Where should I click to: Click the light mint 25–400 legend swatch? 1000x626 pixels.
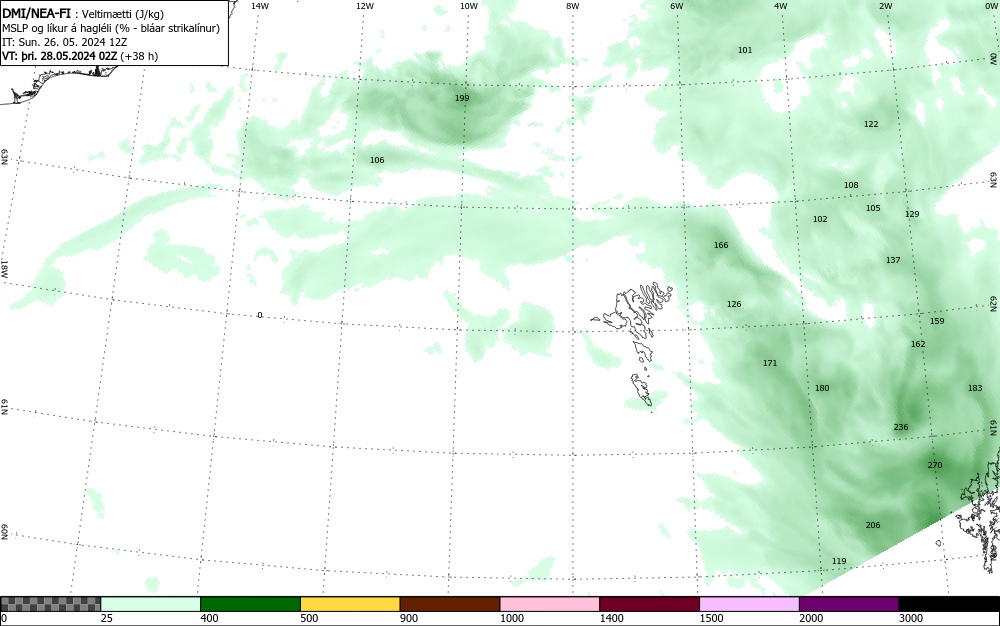tap(151, 604)
